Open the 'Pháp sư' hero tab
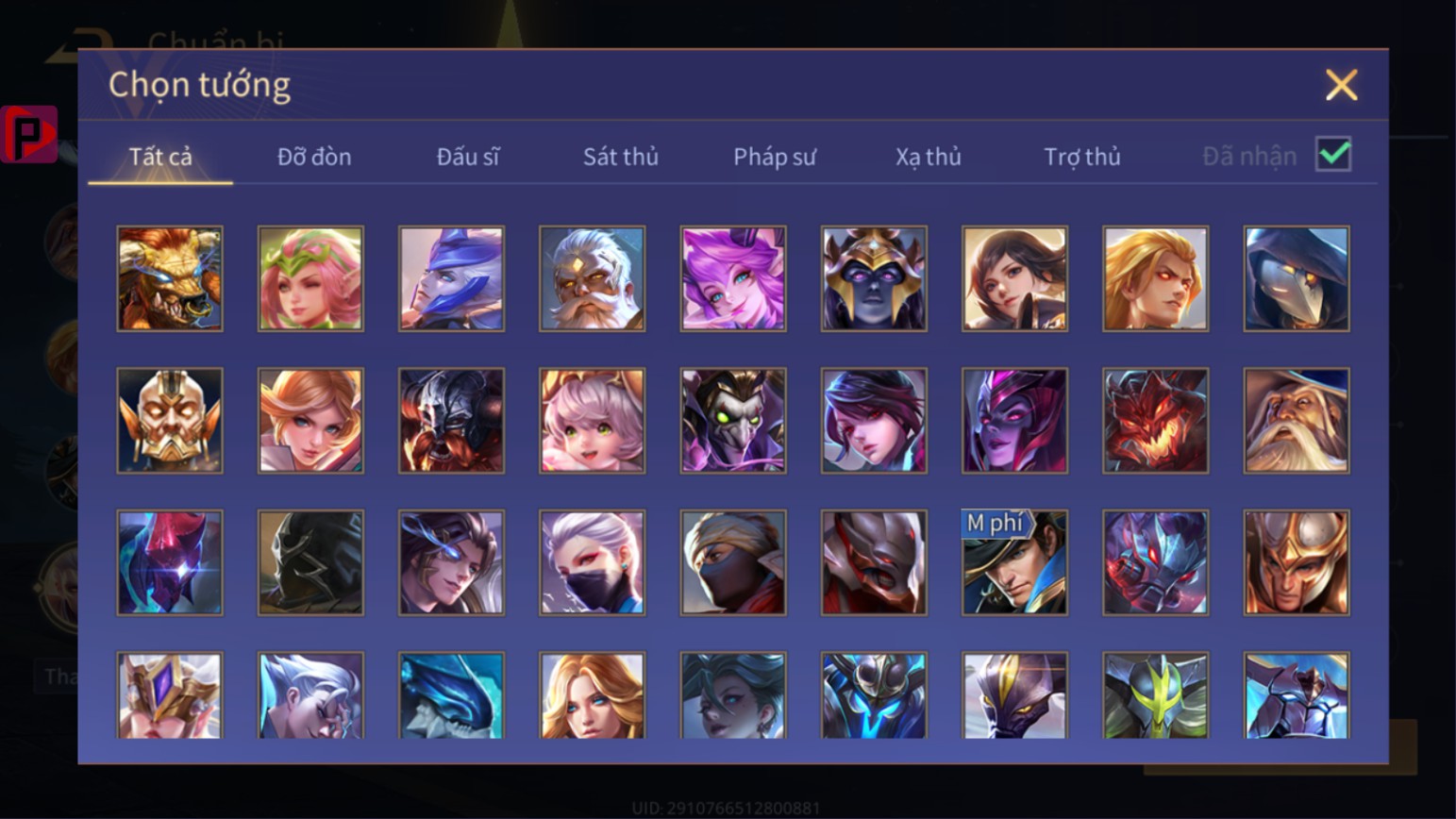The height and width of the screenshot is (819, 1456). point(775,157)
